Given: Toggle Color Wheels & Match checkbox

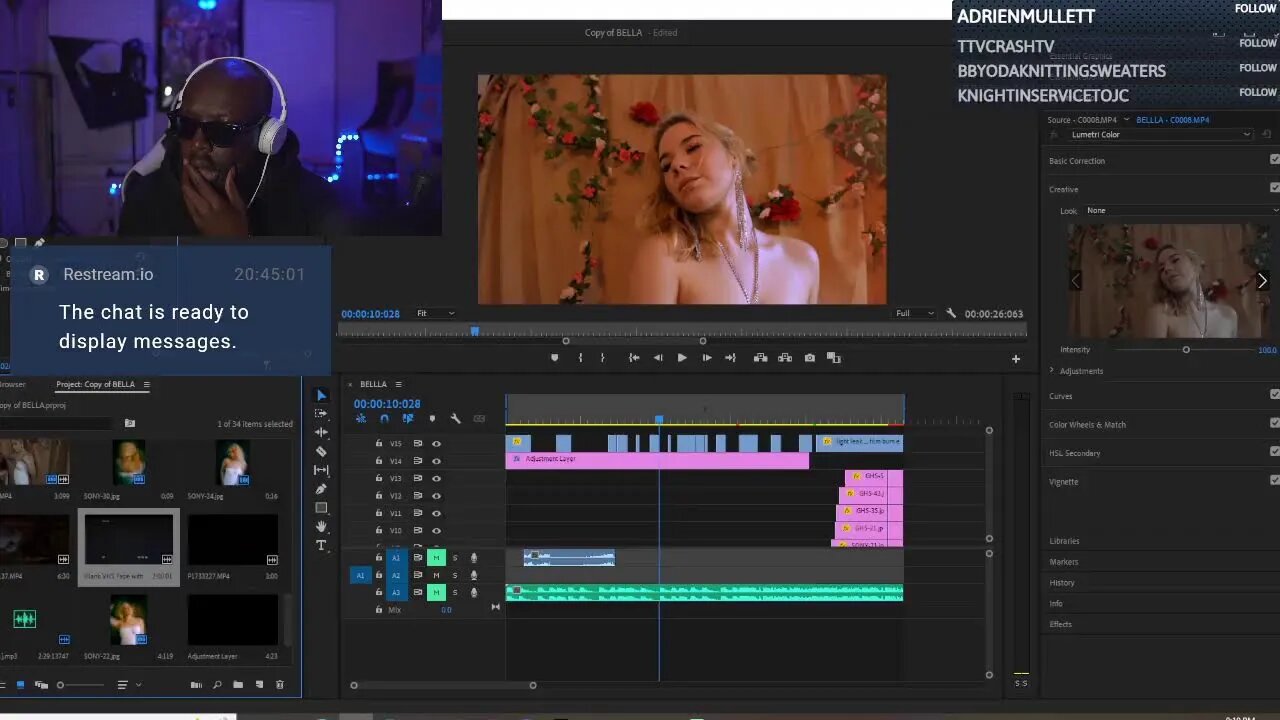Looking at the screenshot, I should pos(1274,423).
